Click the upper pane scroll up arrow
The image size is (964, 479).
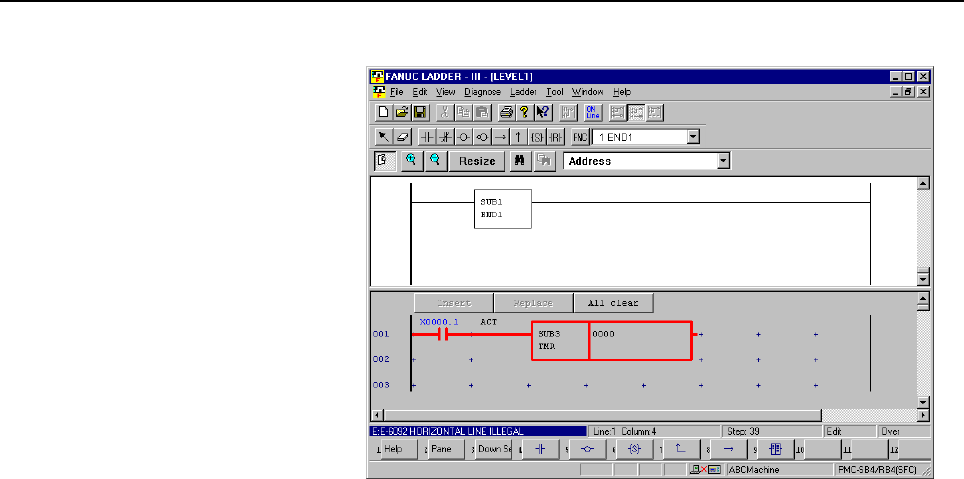pos(922,183)
